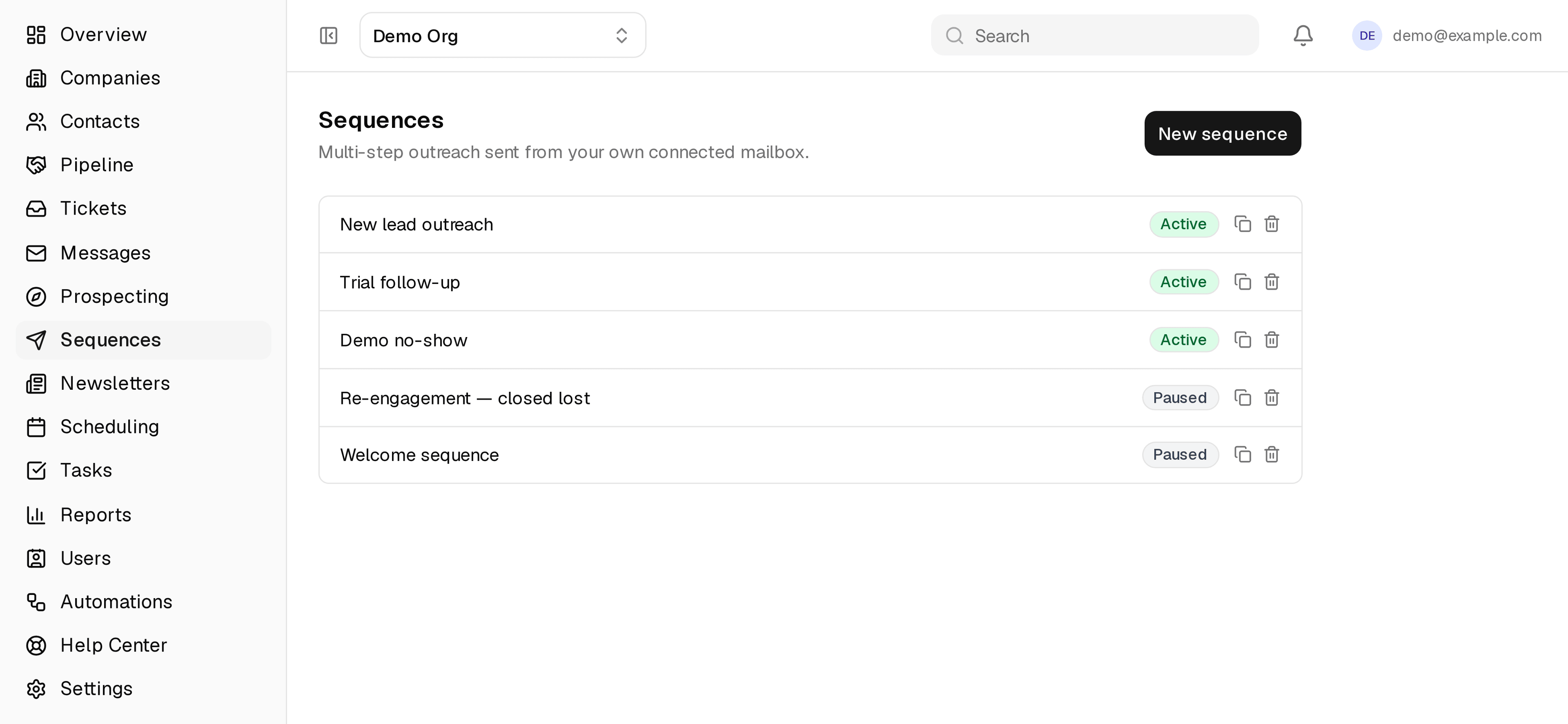Viewport: 1568px width, 724px height.
Task: Go to Scheduling
Action: (144, 427)
